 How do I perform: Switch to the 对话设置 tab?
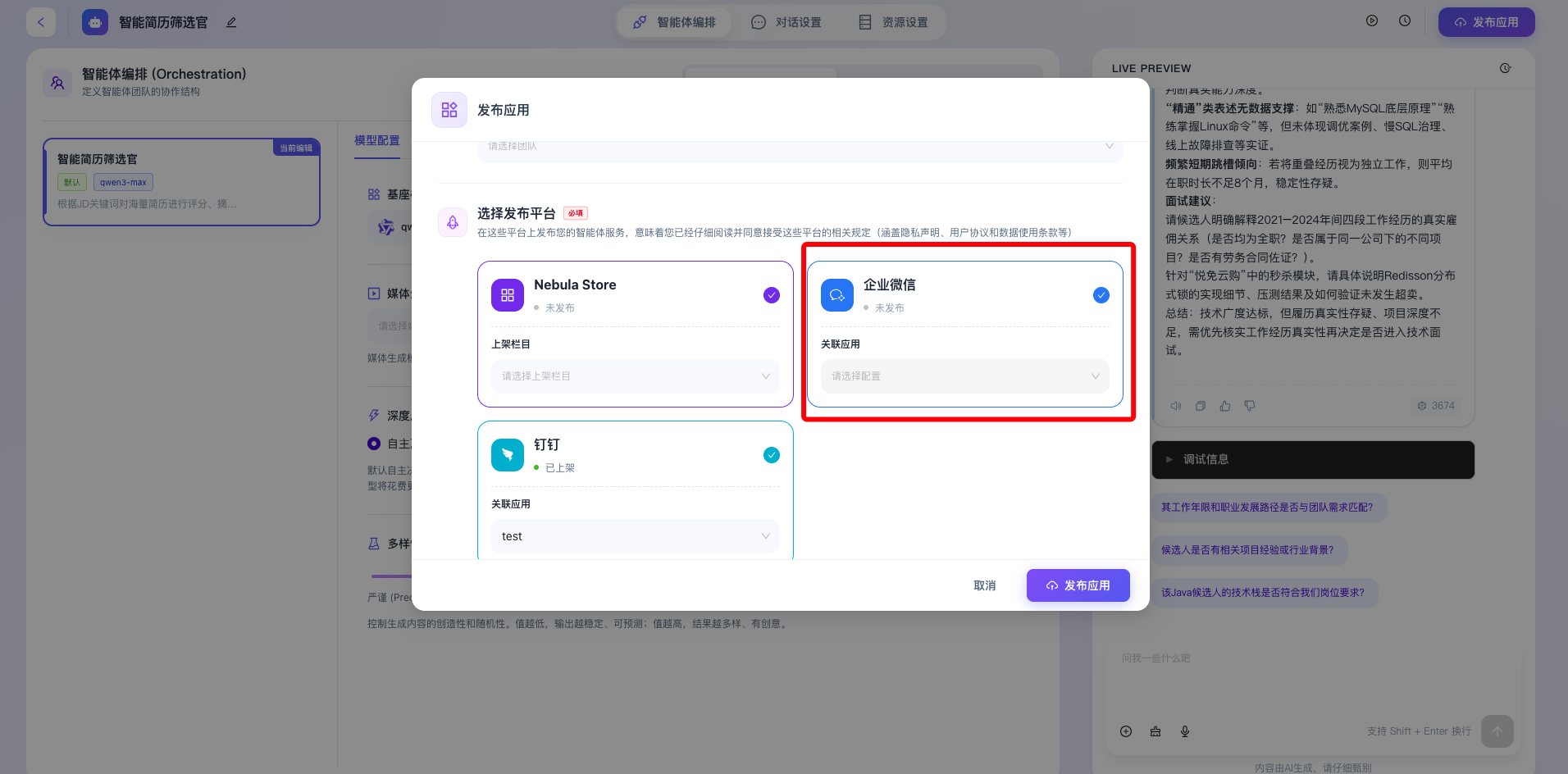(x=786, y=22)
